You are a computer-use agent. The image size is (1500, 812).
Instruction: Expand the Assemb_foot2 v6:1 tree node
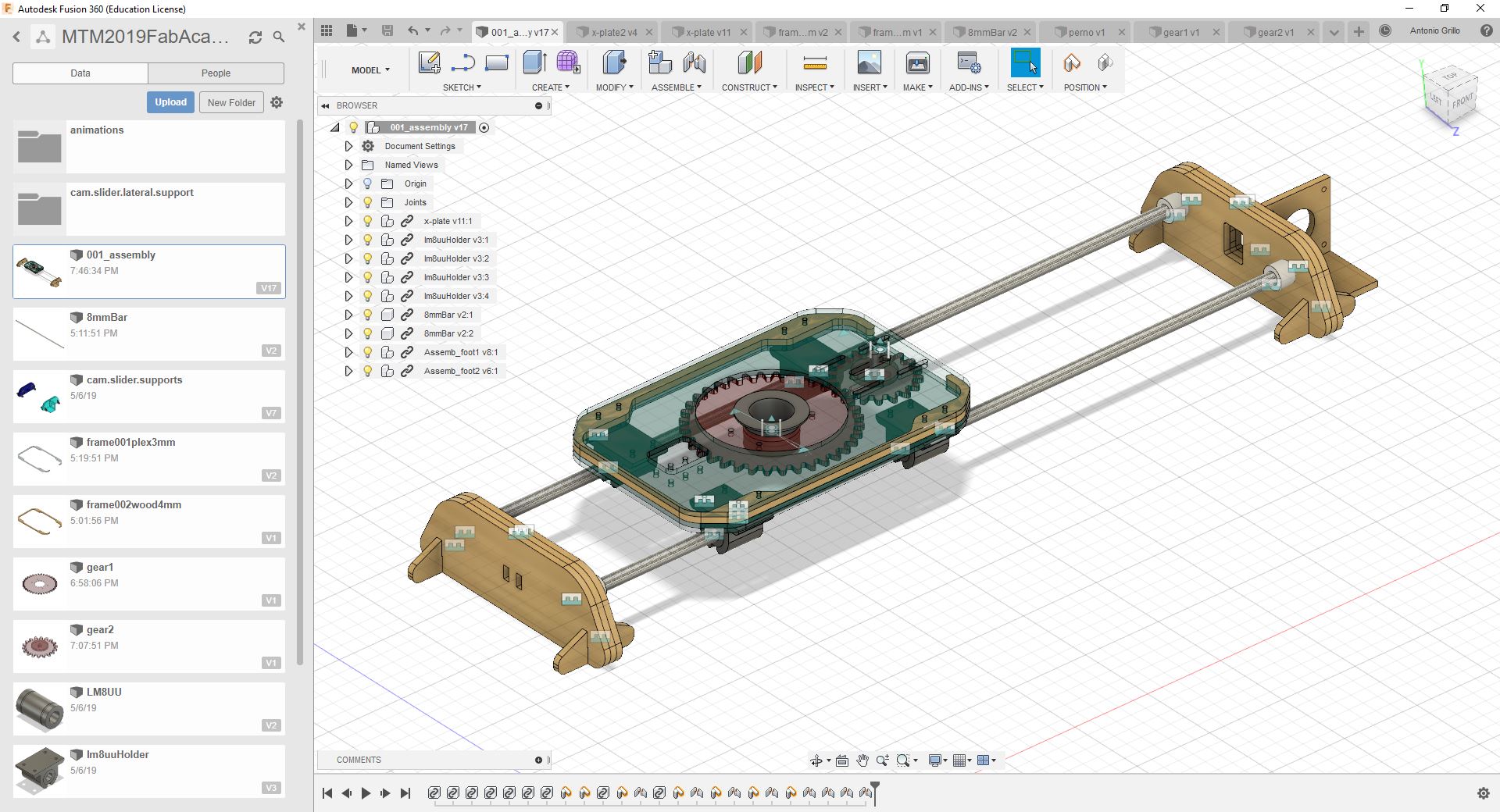click(348, 371)
